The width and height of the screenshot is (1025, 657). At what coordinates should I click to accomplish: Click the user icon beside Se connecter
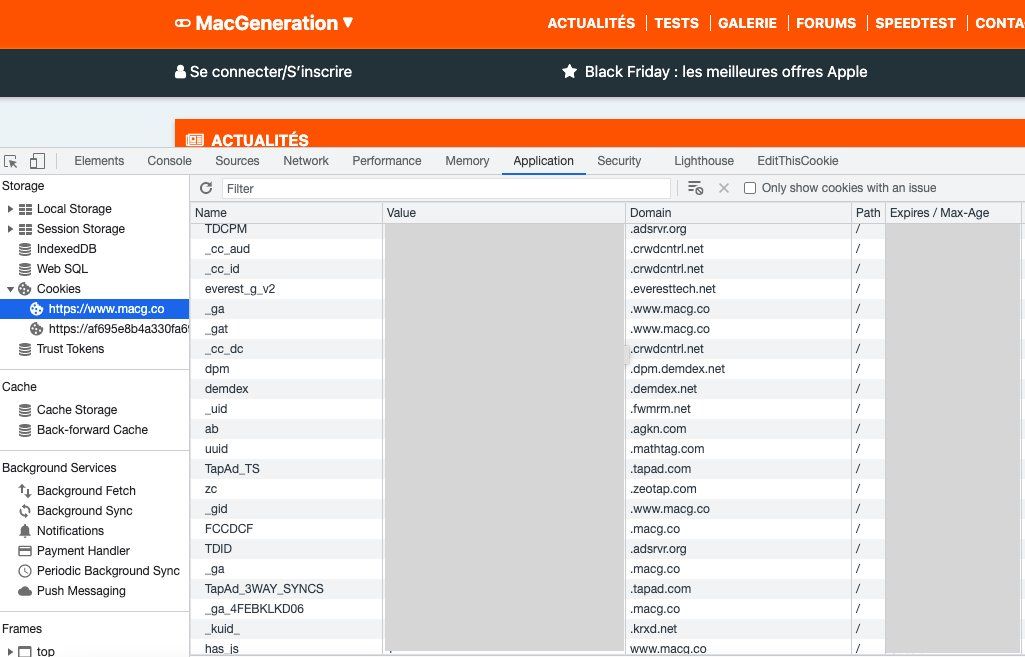click(180, 71)
